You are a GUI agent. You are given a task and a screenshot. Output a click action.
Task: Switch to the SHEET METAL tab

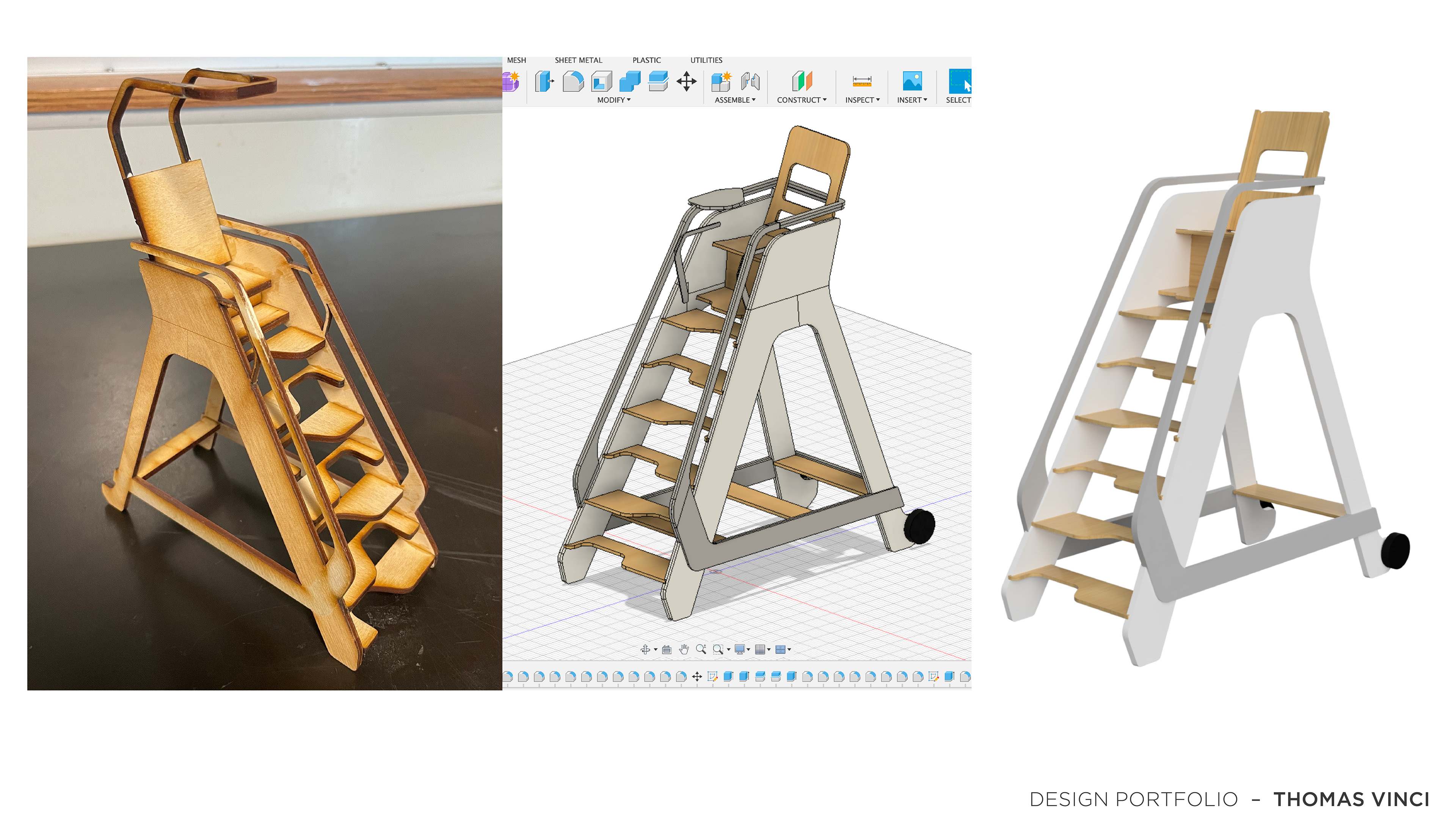(578, 60)
